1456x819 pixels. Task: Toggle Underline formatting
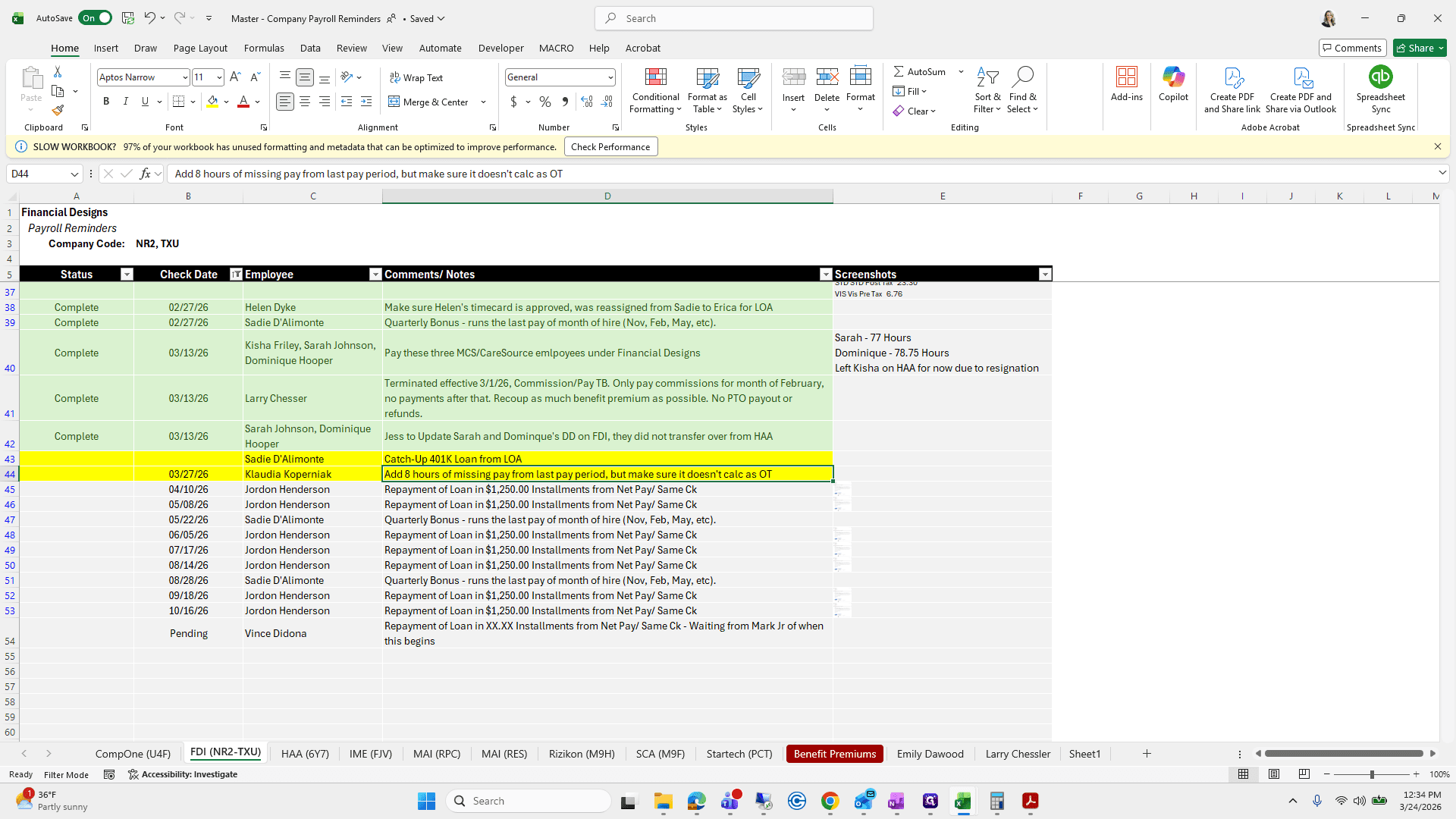pos(145,102)
